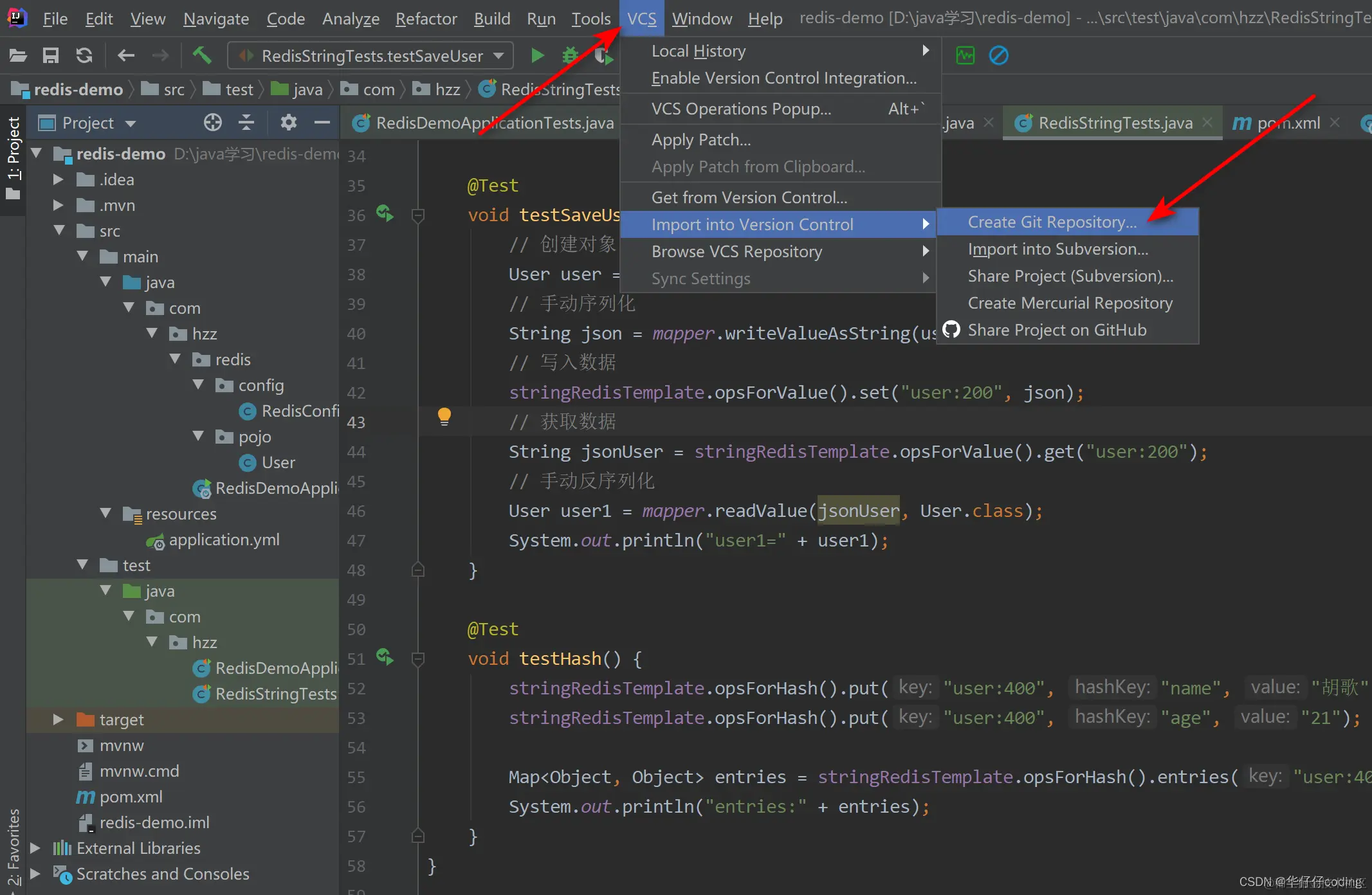Close the pom.xml editor tab
Viewport: 1372px width, 895px height.
(1335, 122)
